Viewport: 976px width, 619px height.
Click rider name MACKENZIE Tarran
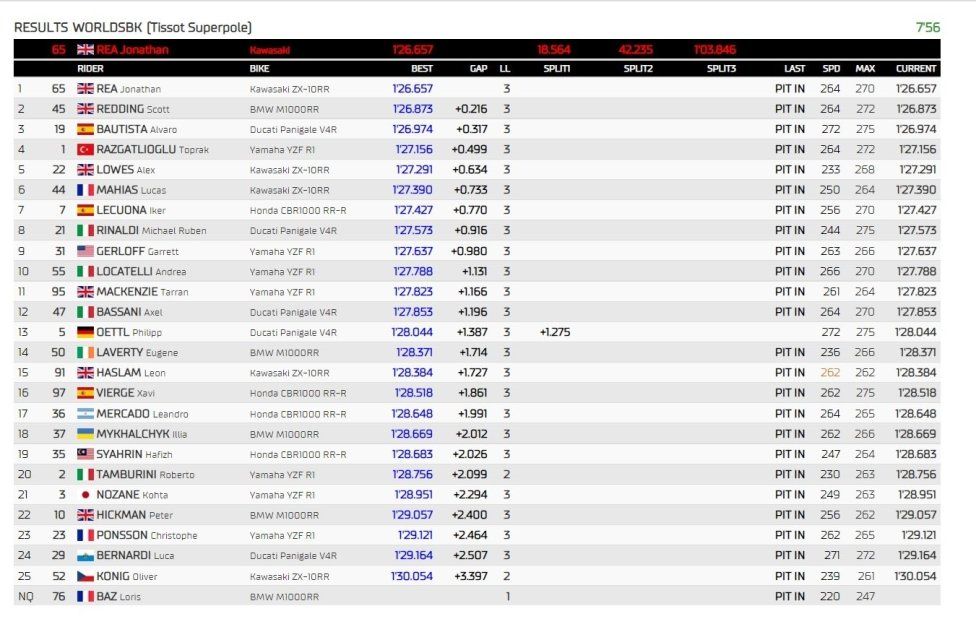(142, 291)
